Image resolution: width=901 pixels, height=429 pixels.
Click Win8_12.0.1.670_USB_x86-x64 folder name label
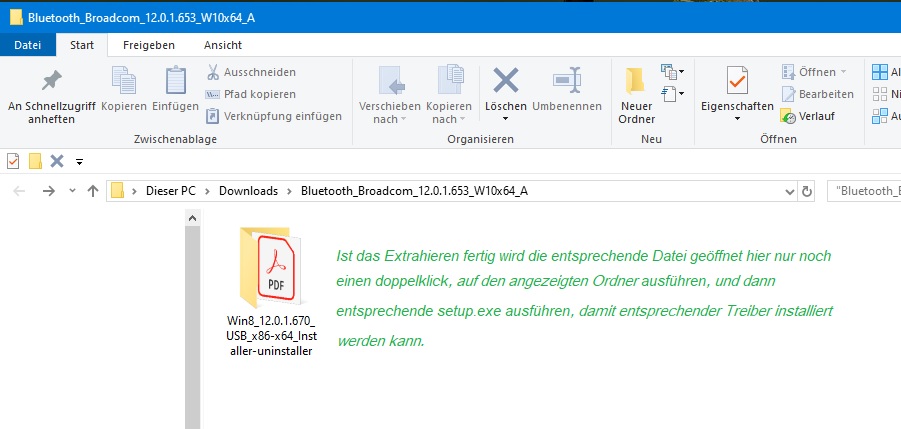[272, 335]
